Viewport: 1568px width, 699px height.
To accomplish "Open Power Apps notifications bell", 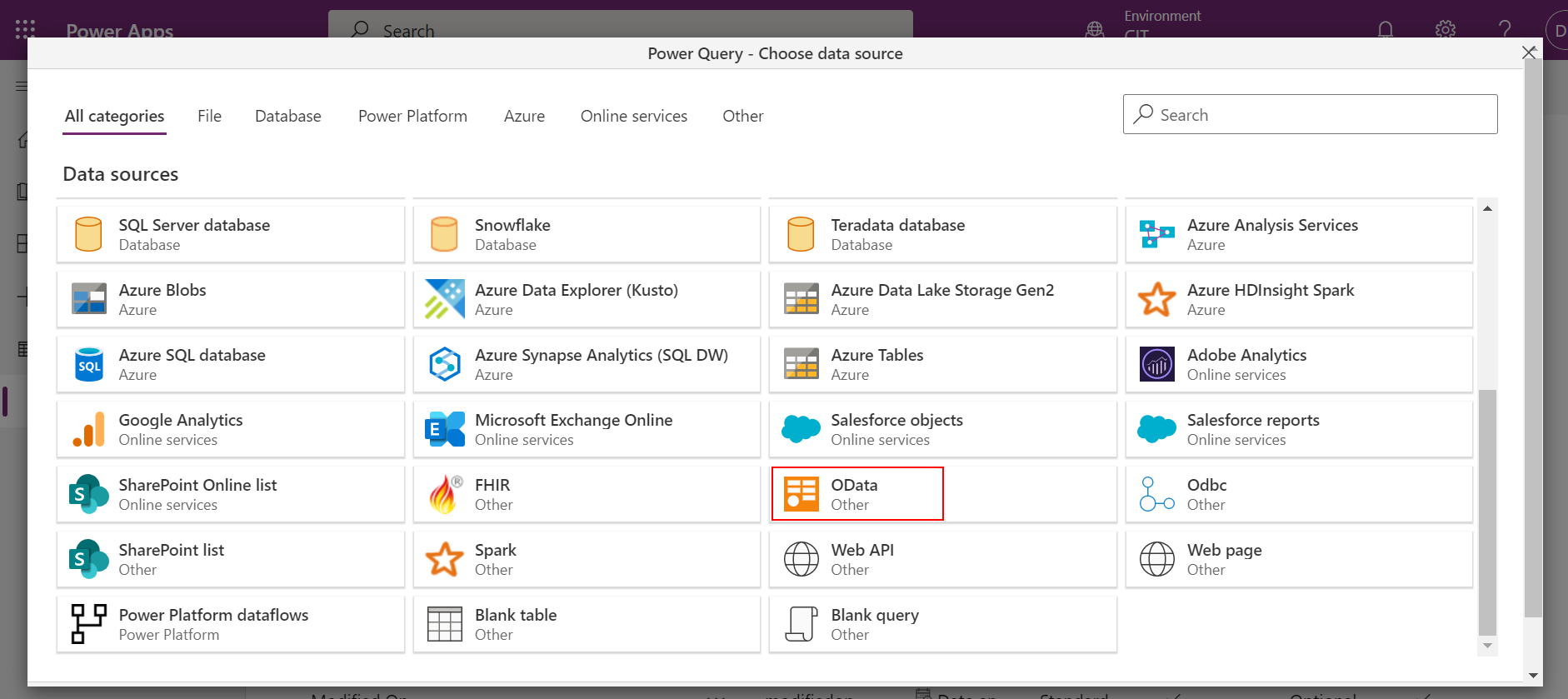I will pos(1385,29).
